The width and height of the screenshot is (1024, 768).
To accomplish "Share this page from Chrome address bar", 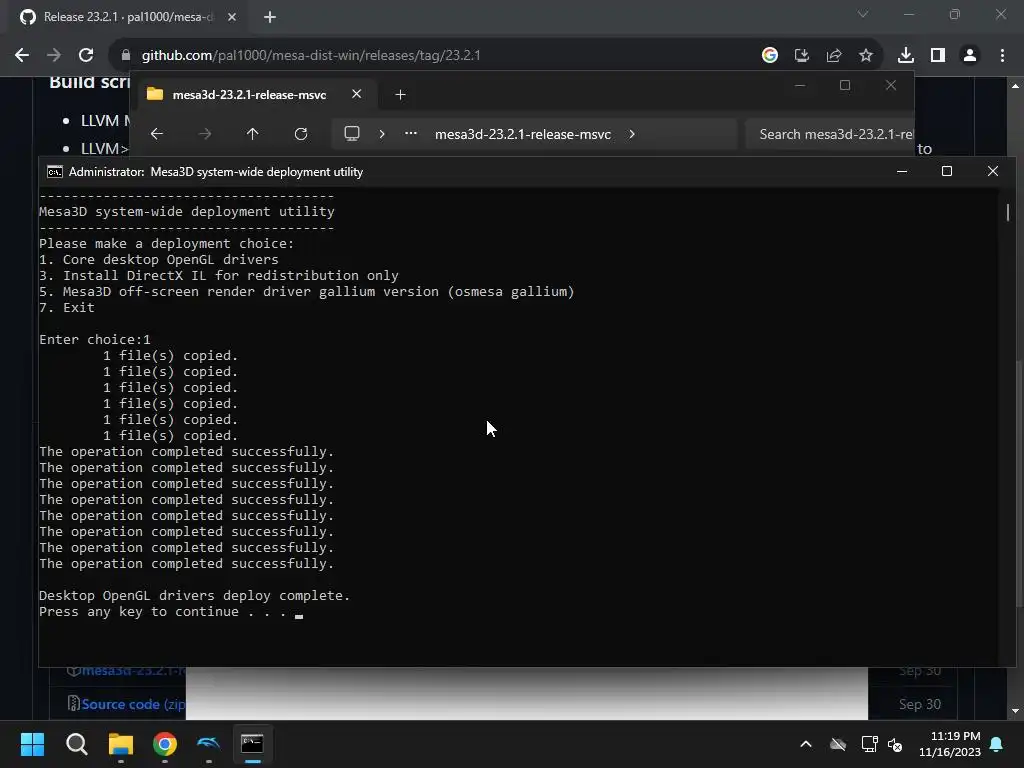I will [834, 56].
